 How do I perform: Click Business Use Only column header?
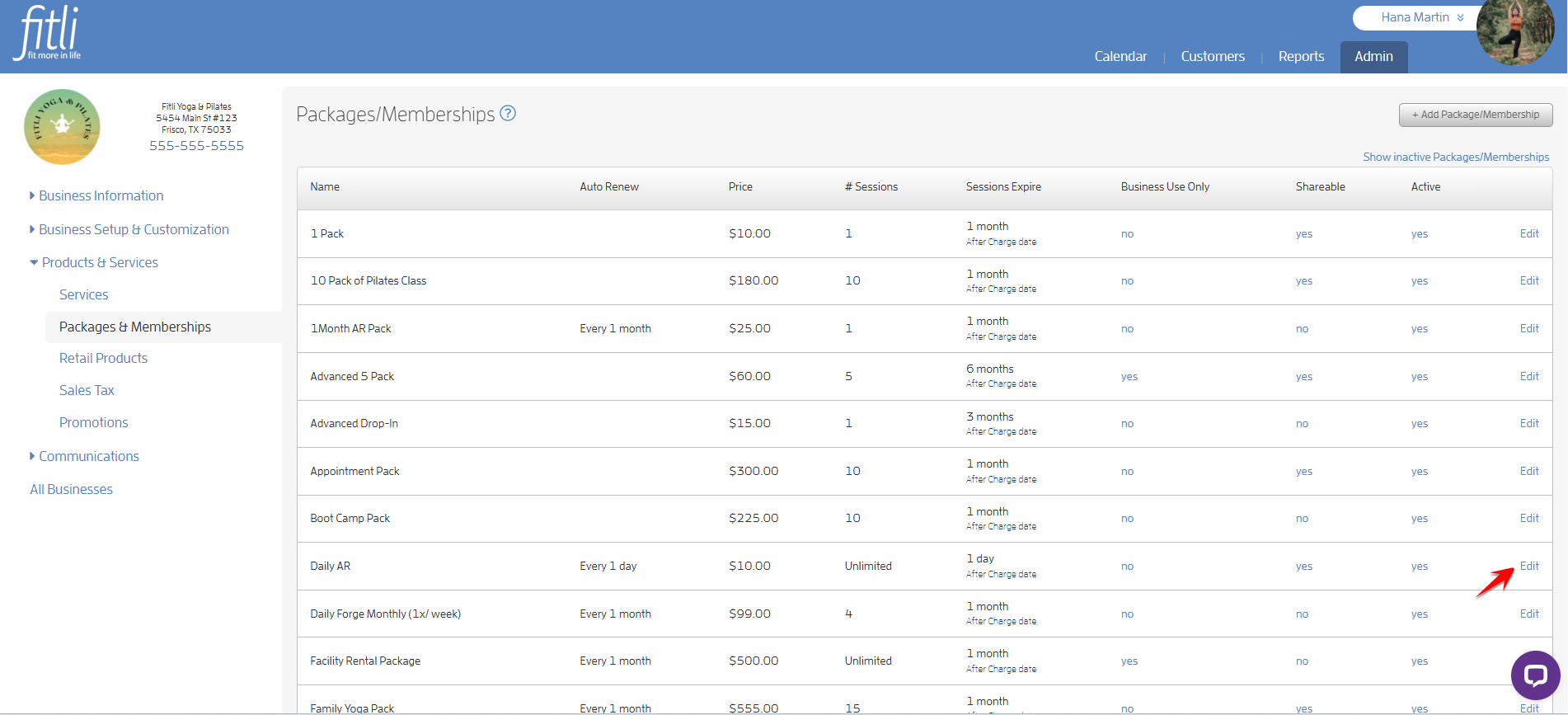(x=1165, y=186)
